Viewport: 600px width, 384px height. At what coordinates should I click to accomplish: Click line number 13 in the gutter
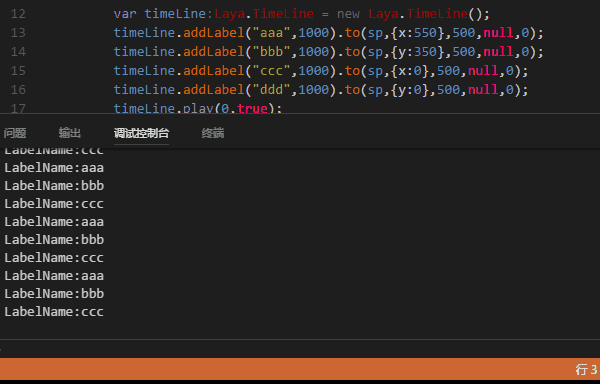pos(18,33)
